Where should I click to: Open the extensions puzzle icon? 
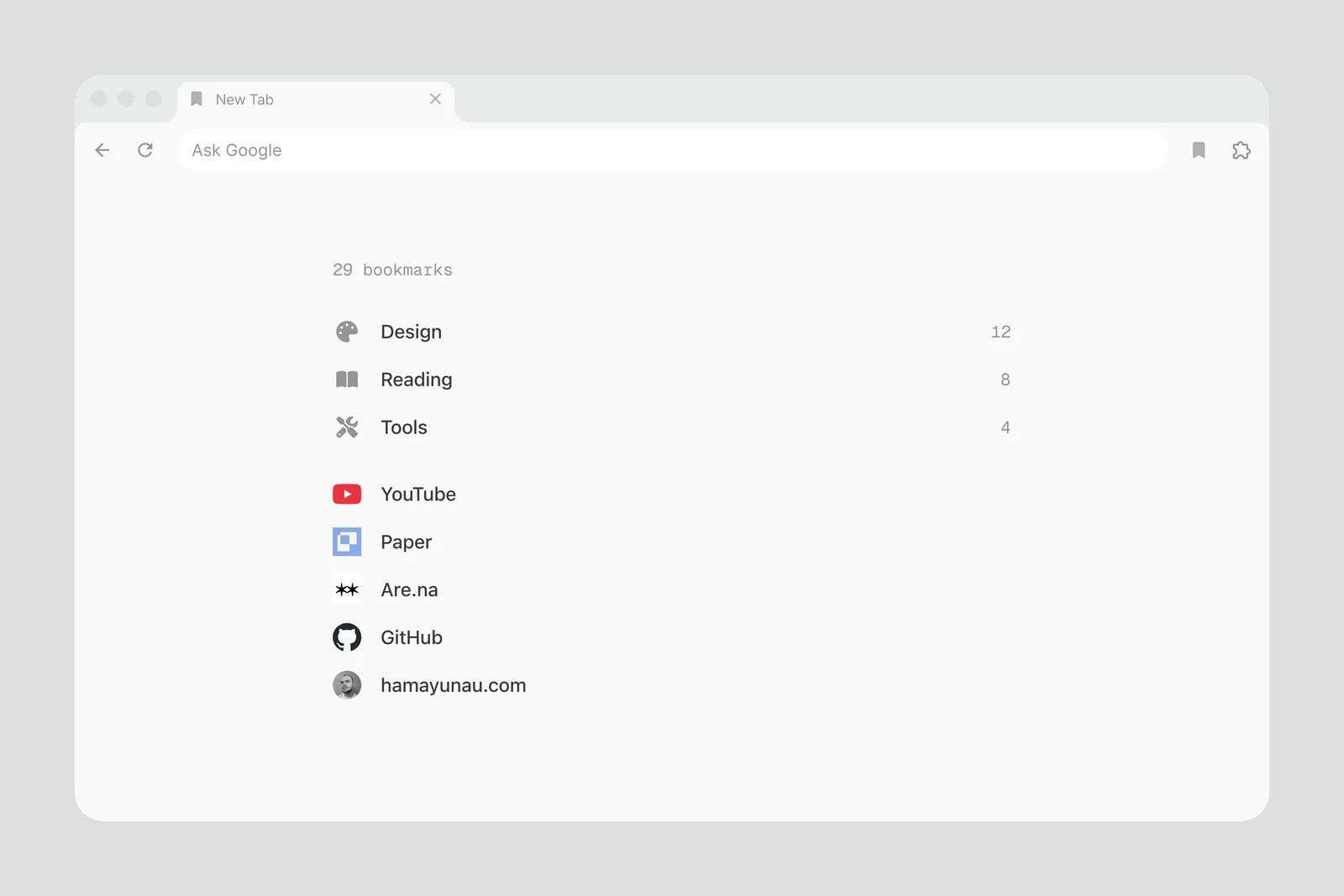1242,150
